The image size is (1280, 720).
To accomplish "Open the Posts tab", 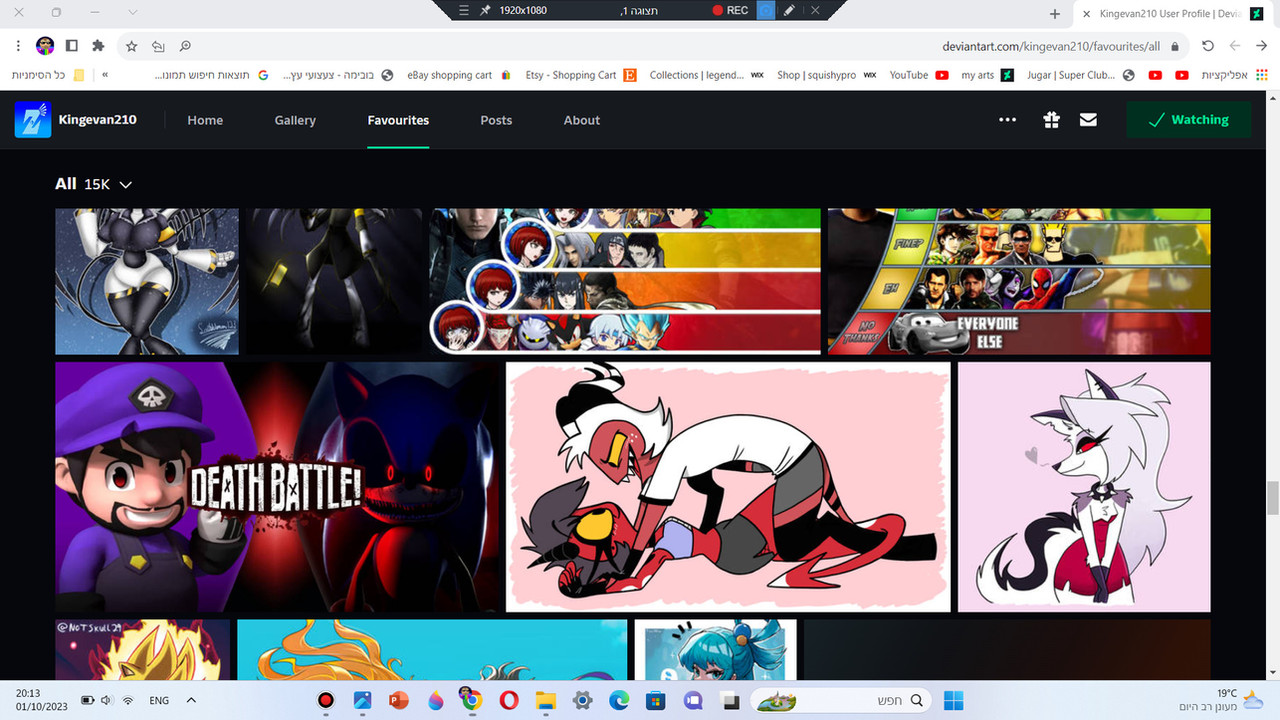I will pos(496,120).
